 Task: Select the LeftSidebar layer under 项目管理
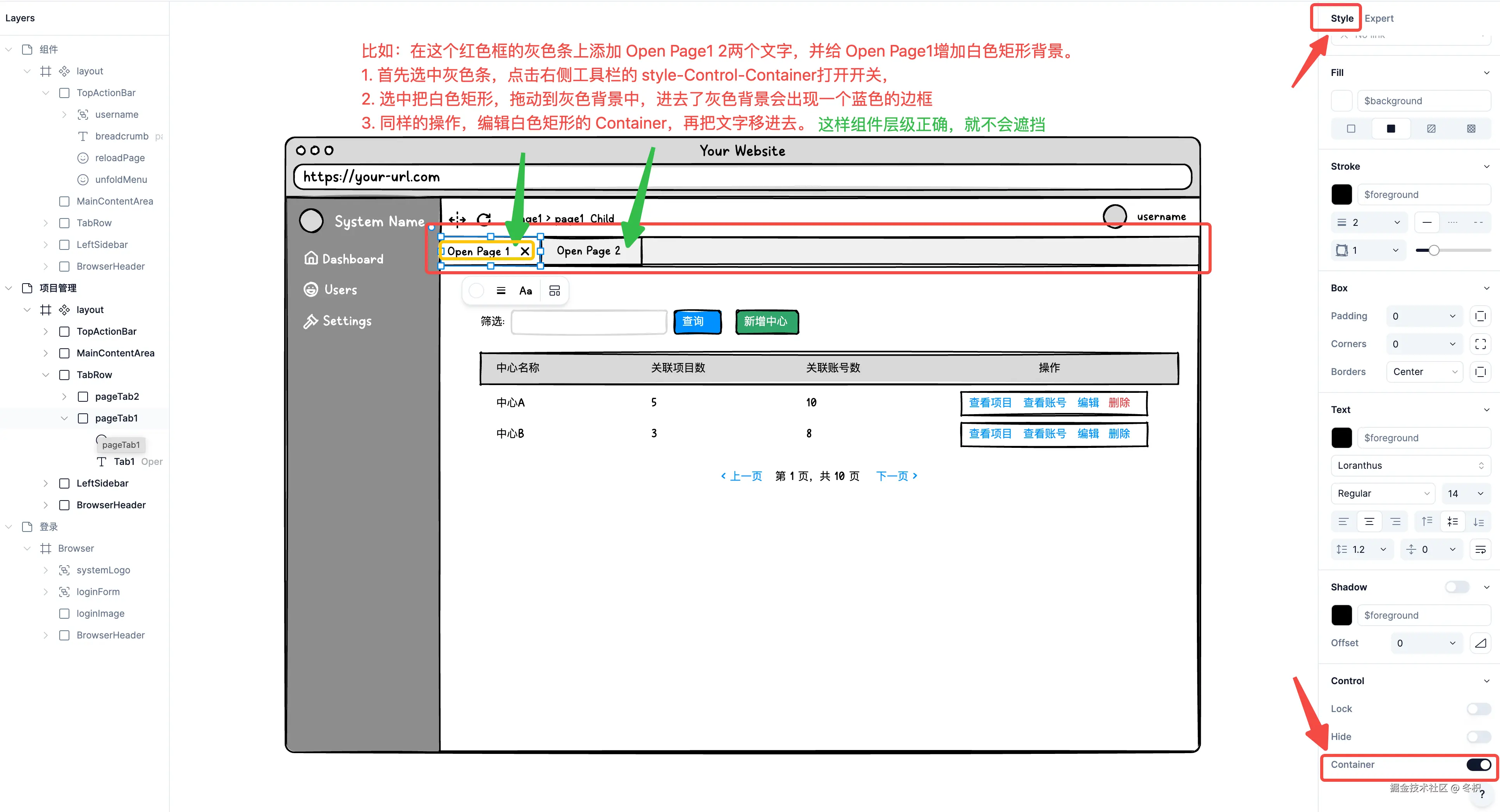click(102, 483)
